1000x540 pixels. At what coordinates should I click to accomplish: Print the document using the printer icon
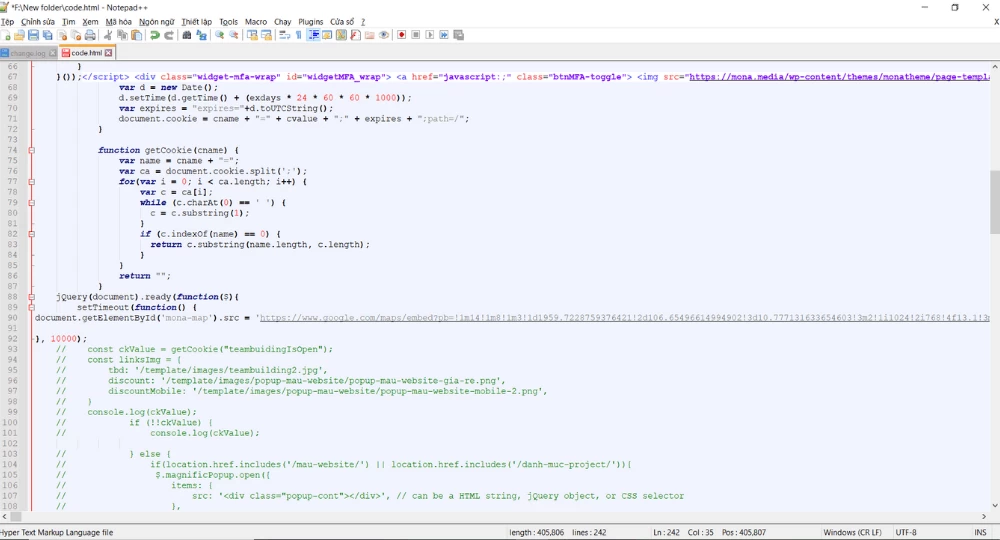[x=90, y=35]
